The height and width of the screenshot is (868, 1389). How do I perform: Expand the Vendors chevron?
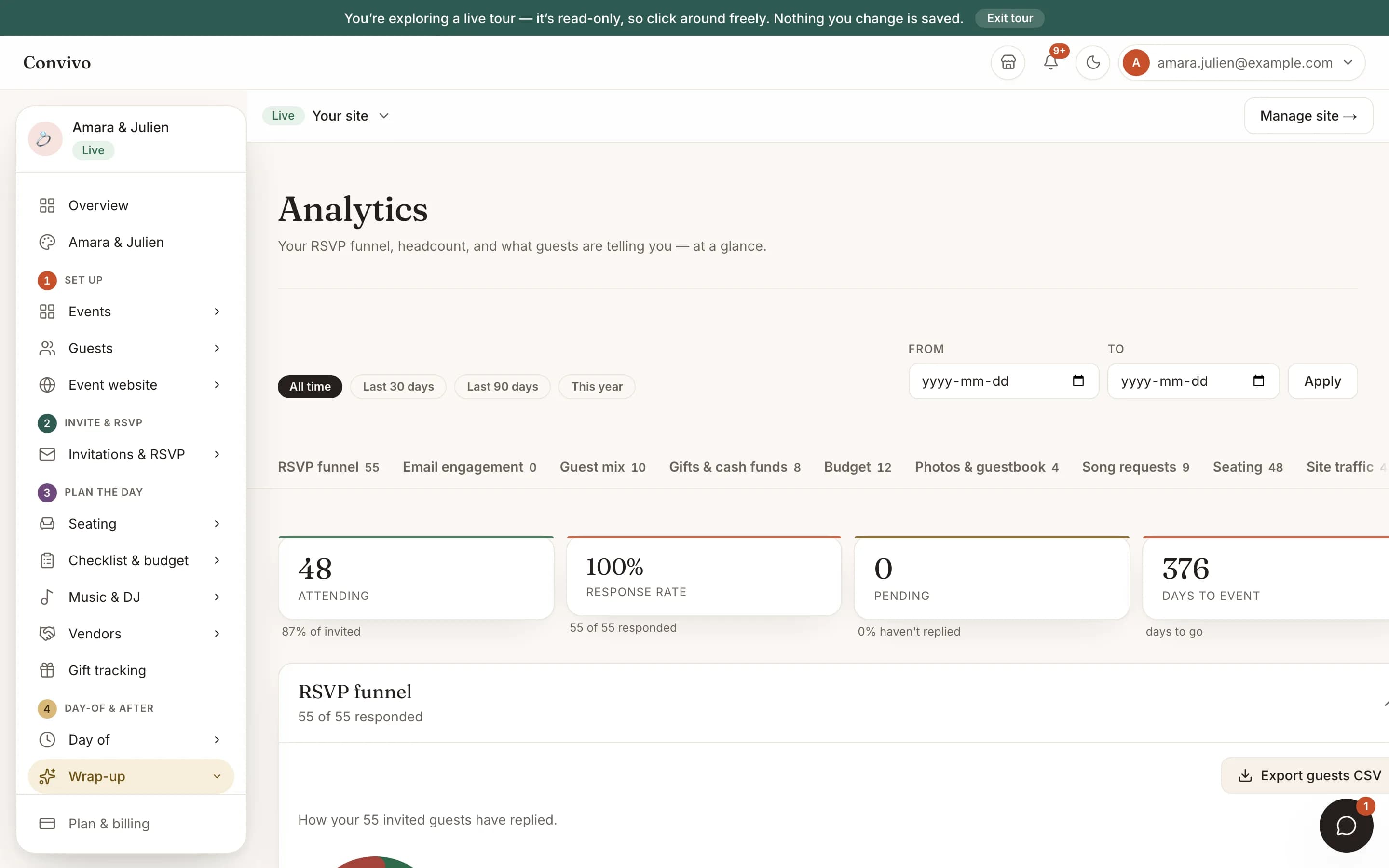(217, 634)
